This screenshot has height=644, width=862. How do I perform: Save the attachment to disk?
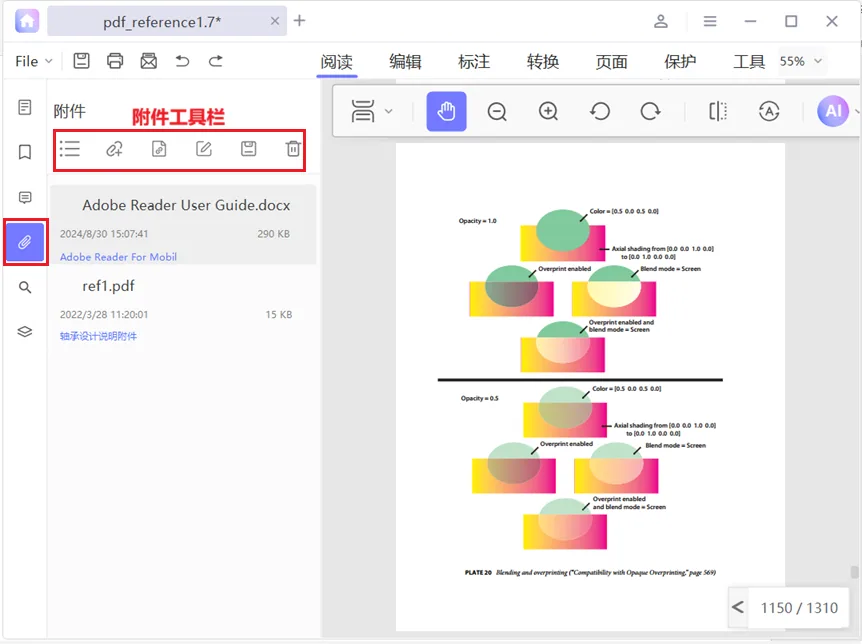point(248,149)
